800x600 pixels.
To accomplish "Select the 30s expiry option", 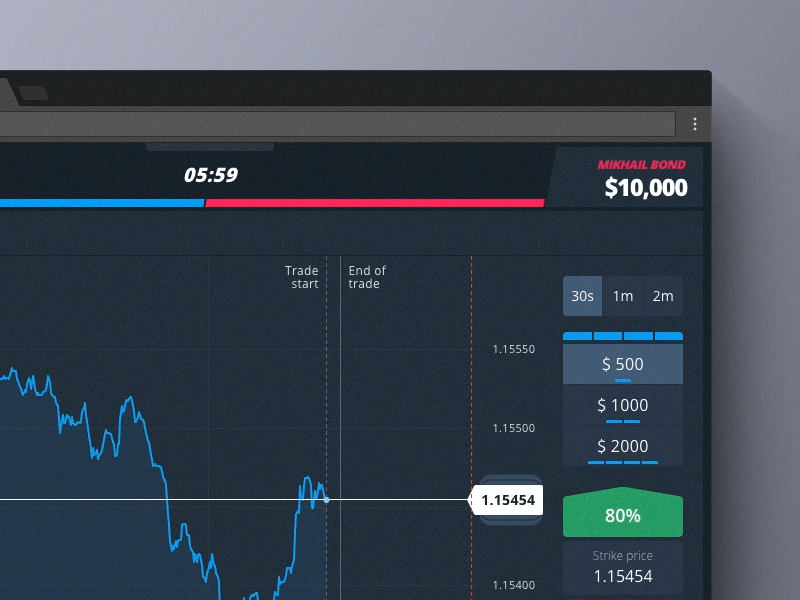I will pyautogui.click(x=581, y=296).
